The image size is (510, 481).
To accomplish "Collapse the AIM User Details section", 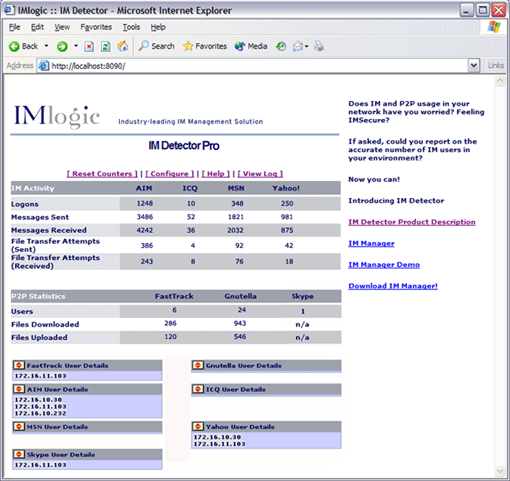I will 19,389.
